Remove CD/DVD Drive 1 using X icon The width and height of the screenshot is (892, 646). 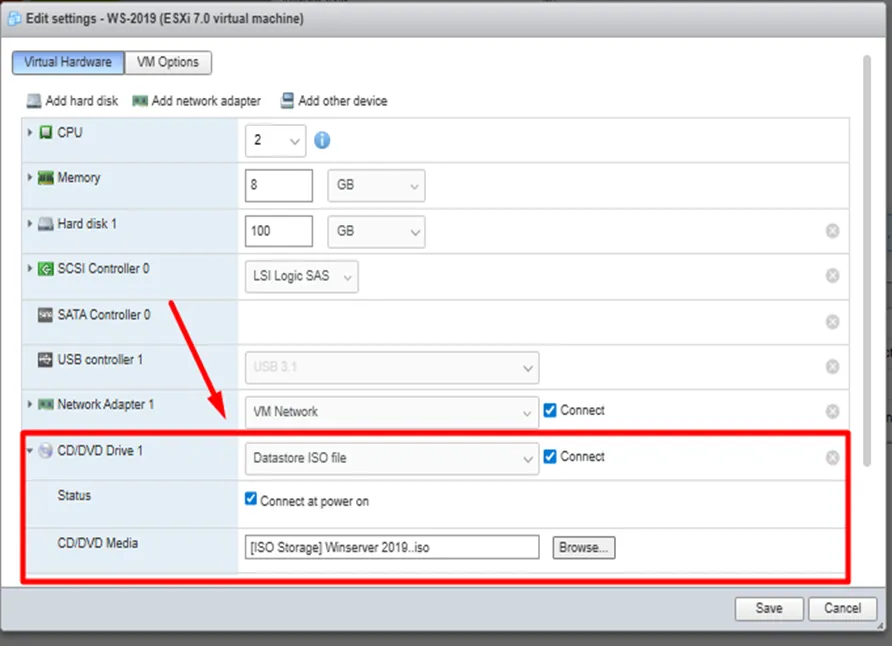[x=832, y=458]
